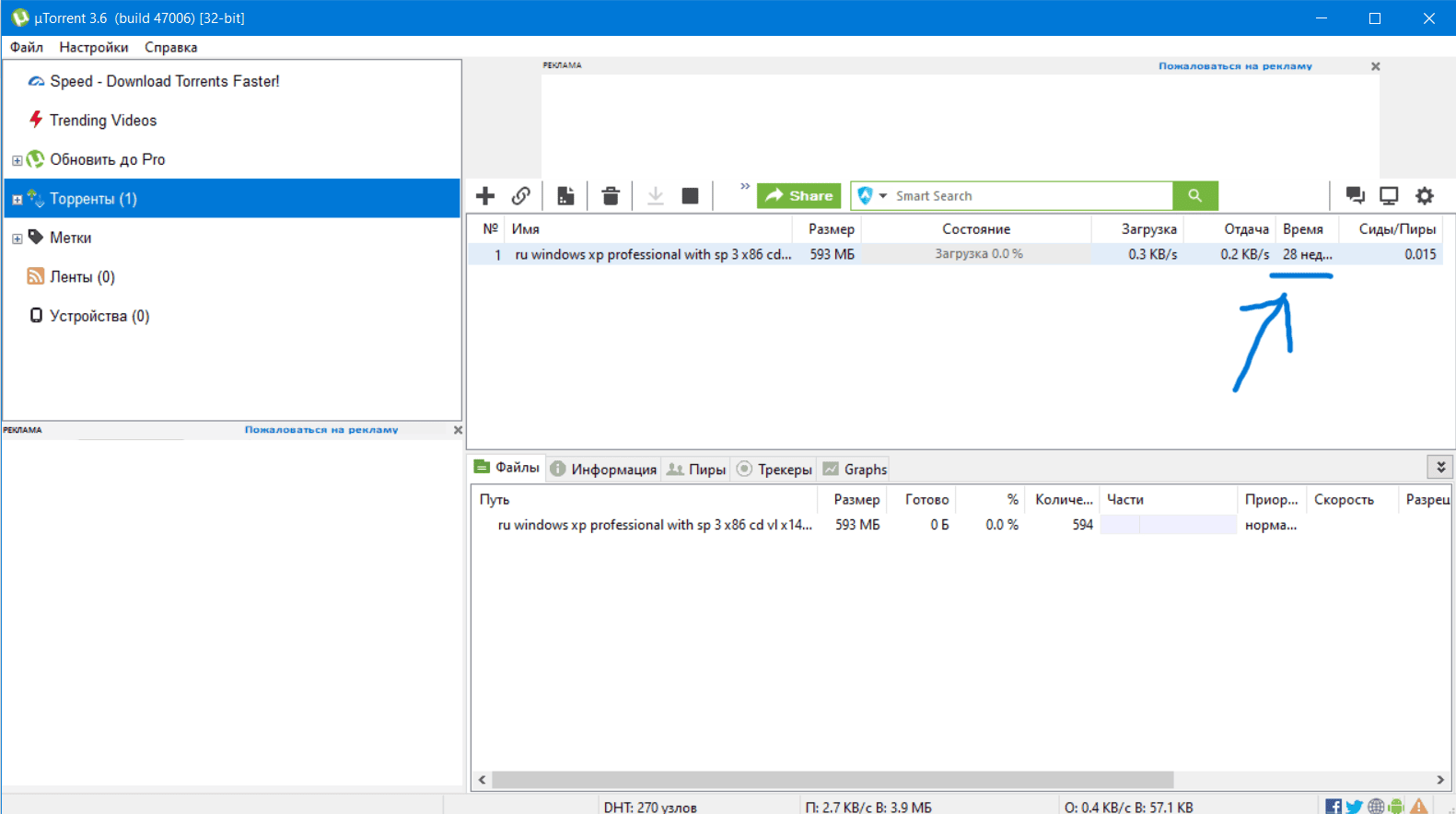The image size is (1456, 814).
Task: Click the tag icon beside Метки
Action: (36, 237)
